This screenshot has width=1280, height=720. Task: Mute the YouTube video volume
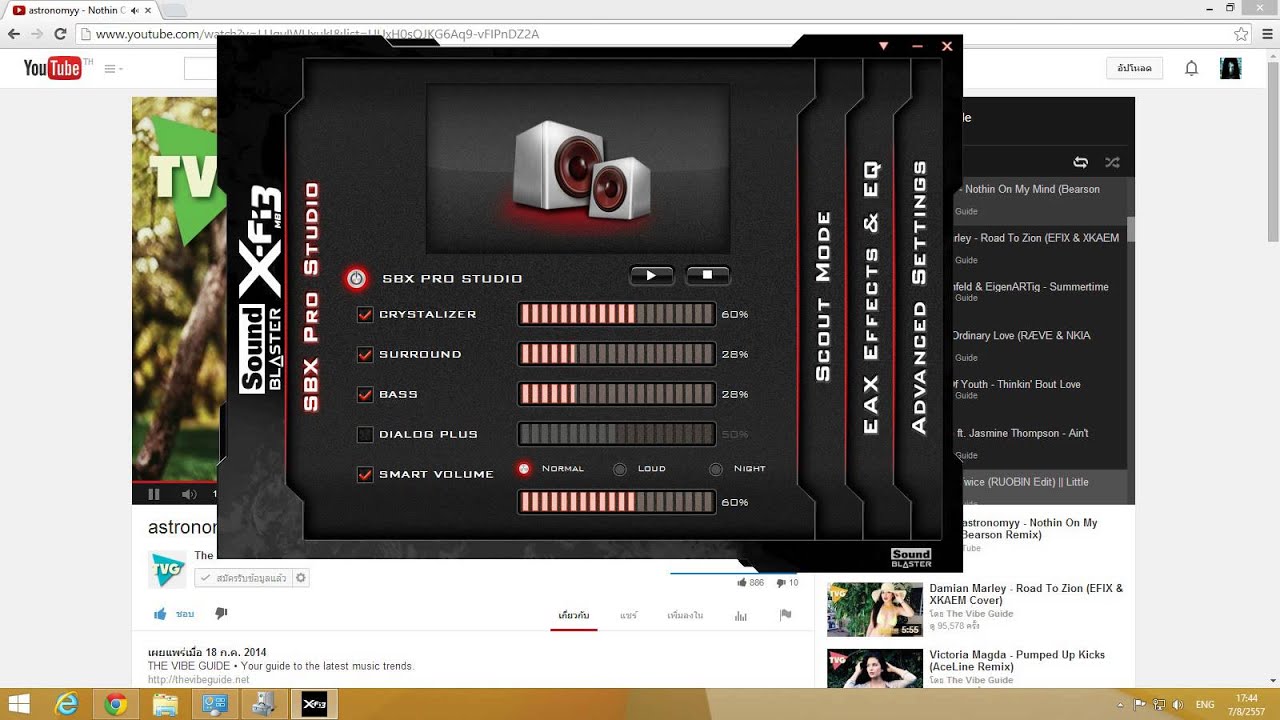click(189, 494)
